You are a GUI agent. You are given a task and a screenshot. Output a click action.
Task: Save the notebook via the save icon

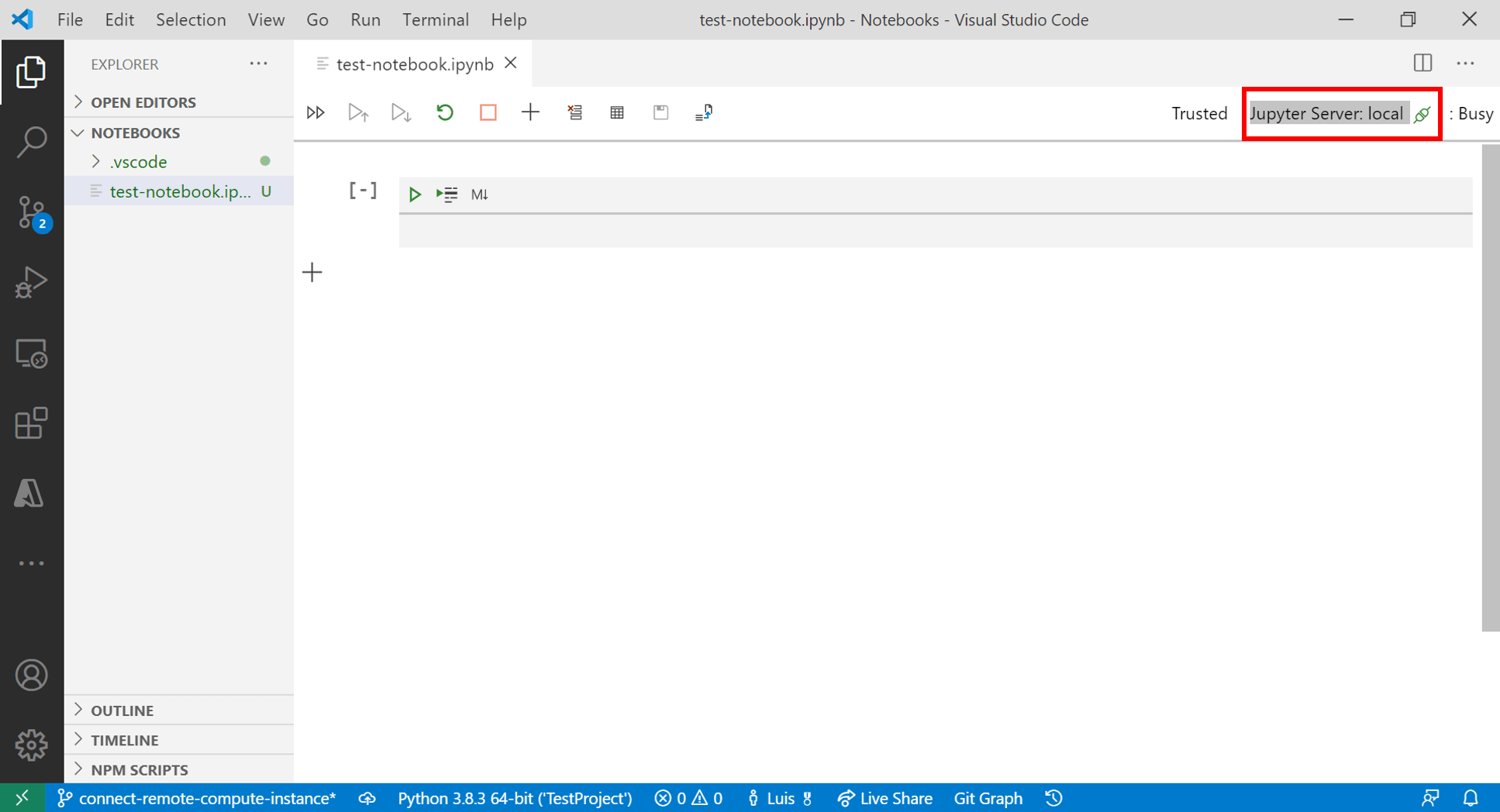pos(660,112)
